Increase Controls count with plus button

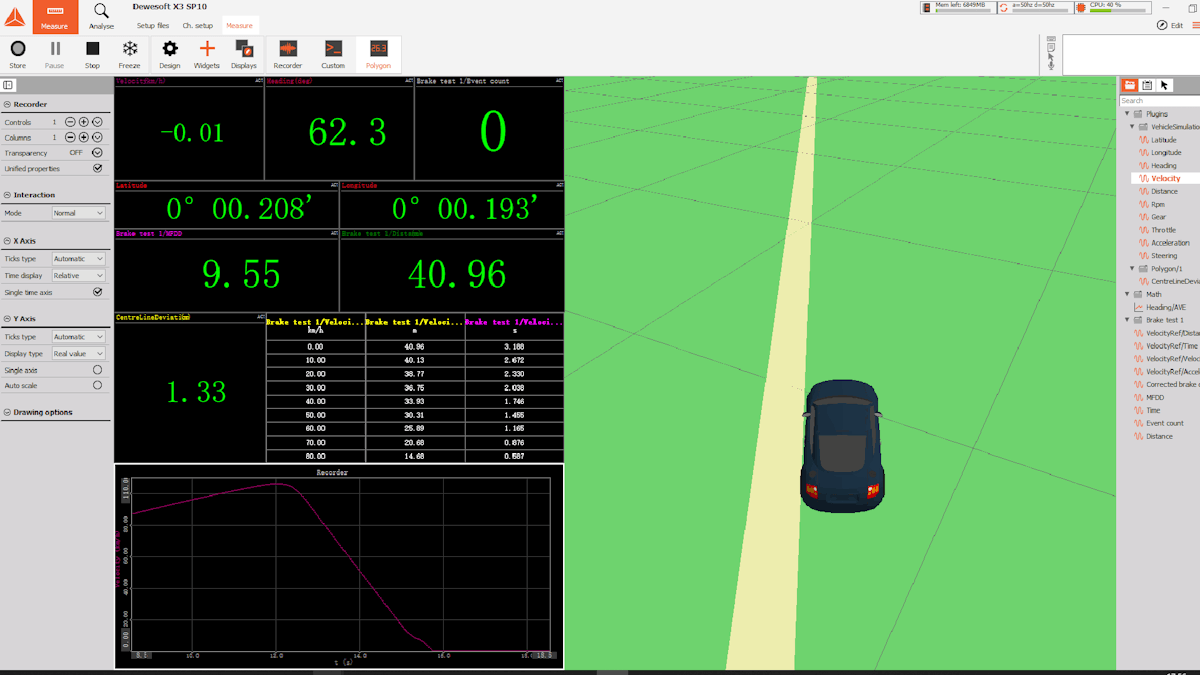(84, 122)
